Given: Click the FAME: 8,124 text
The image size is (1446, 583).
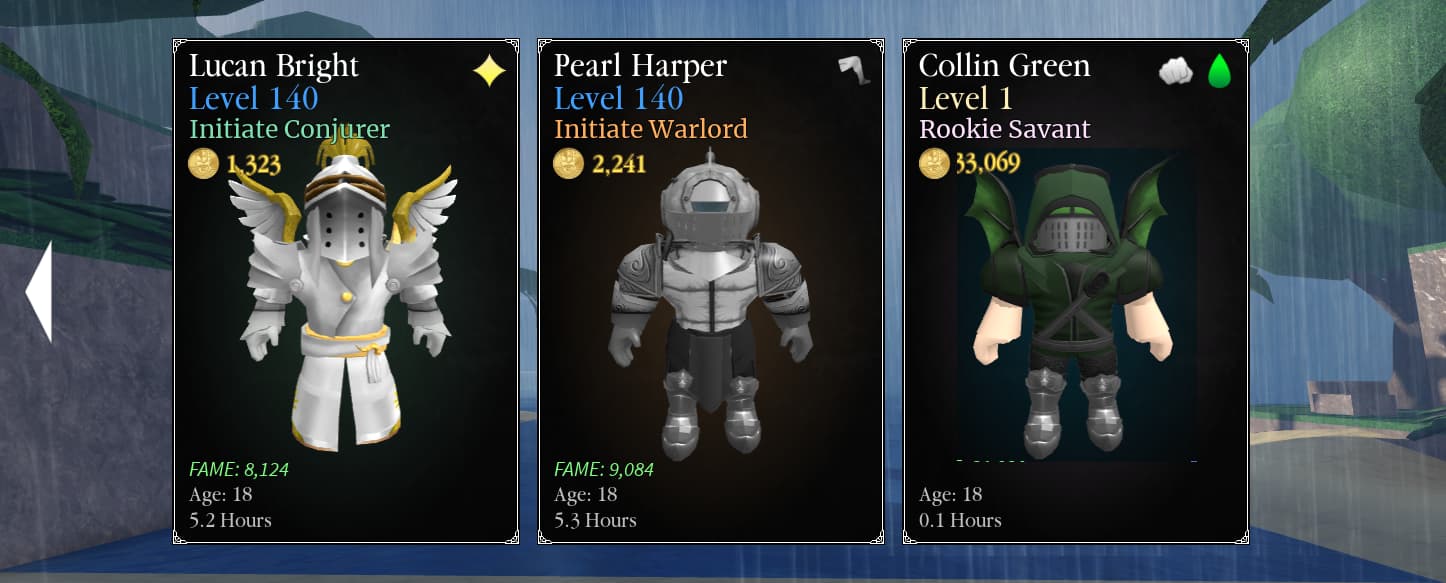Looking at the screenshot, I should click(x=239, y=469).
